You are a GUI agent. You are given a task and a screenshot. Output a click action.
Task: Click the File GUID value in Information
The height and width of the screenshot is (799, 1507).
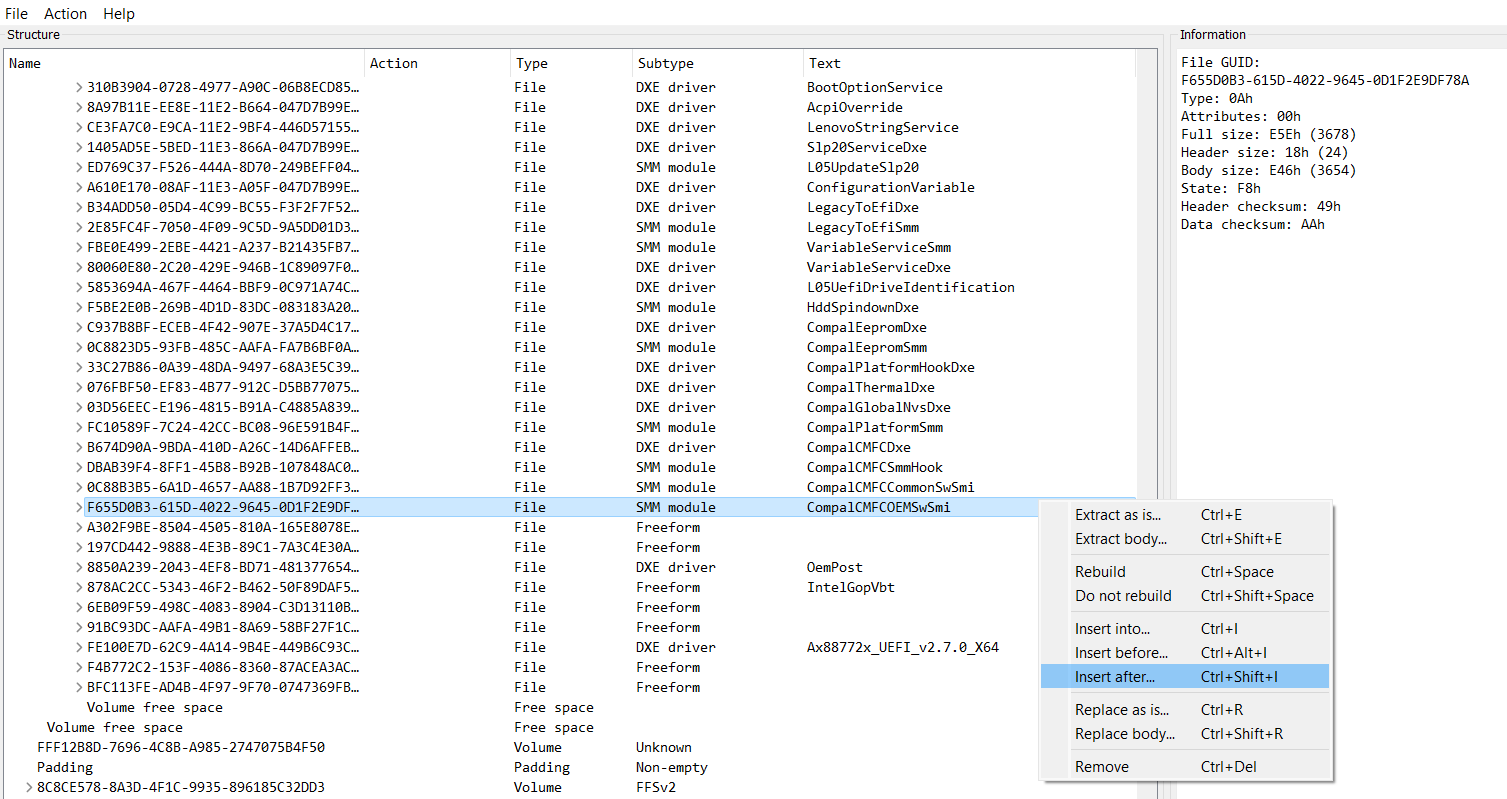tap(1325, 80)
